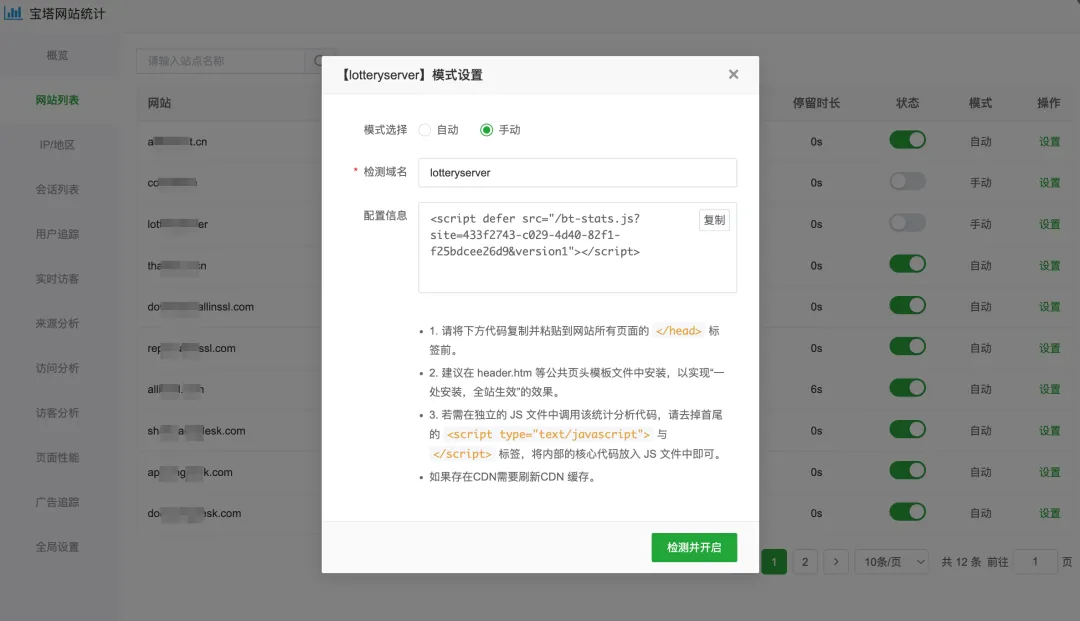
Task: Open the 会话列表 sidebar menu
Action: [57, 189]
